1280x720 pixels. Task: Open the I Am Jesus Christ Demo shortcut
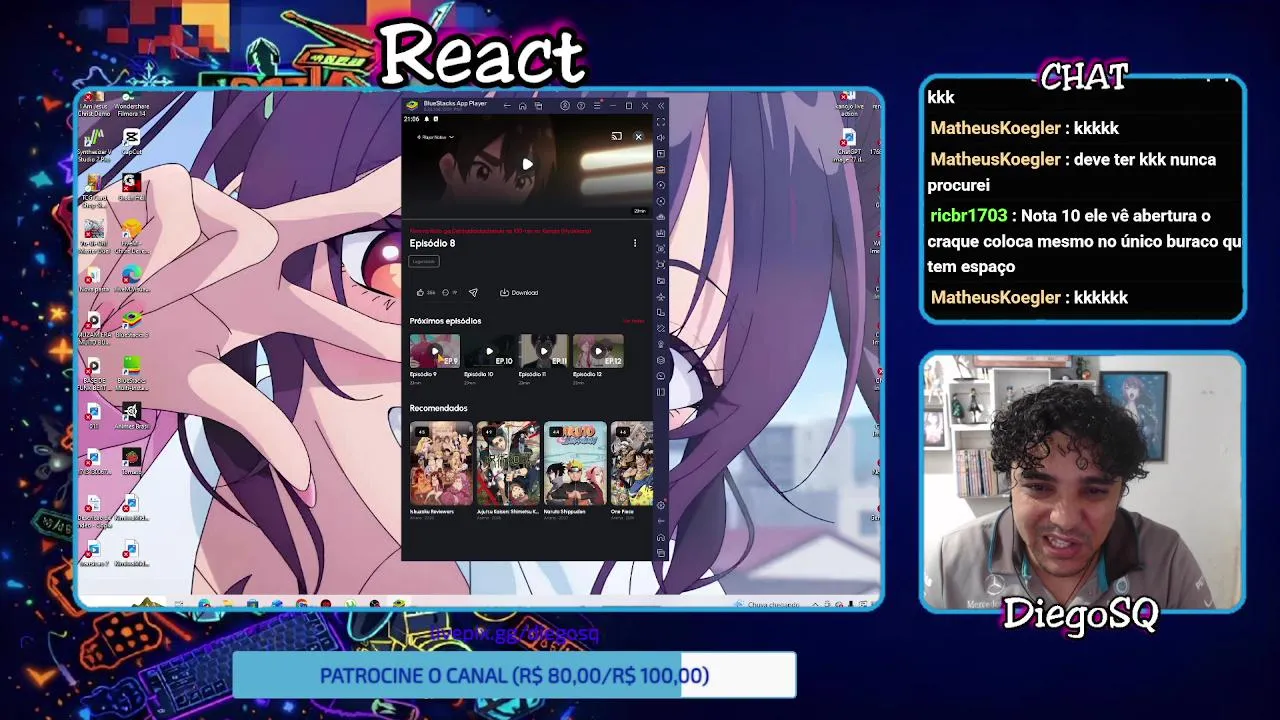coord(93,104)
